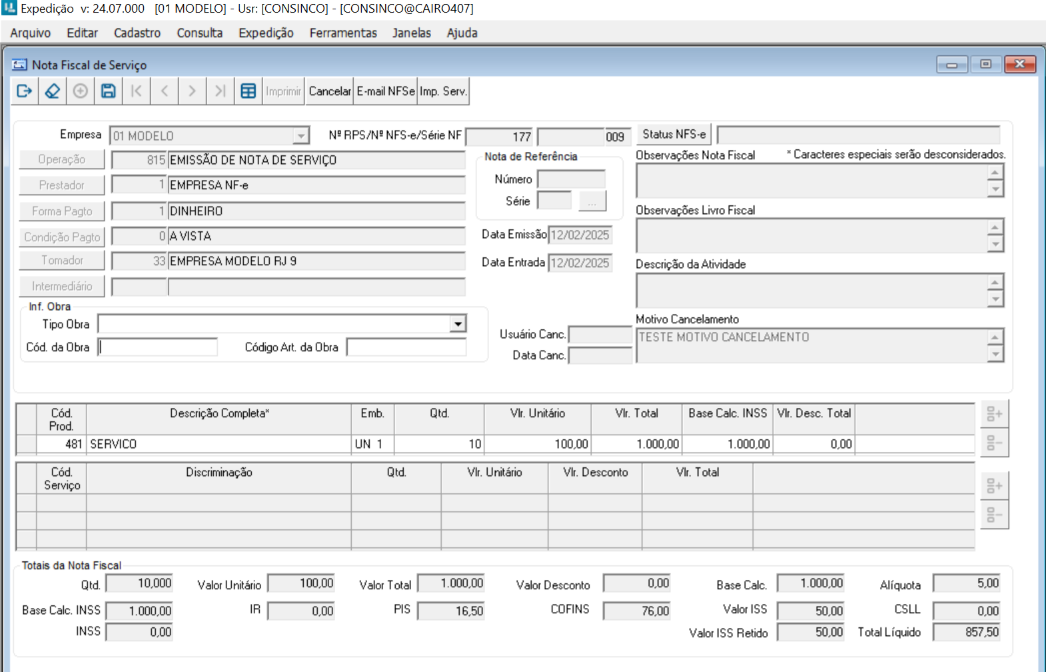Image resolution: width=1046 pixels, height=672 pixels.
Task: Click the Condição Pagto button
Action: [61, 237]
